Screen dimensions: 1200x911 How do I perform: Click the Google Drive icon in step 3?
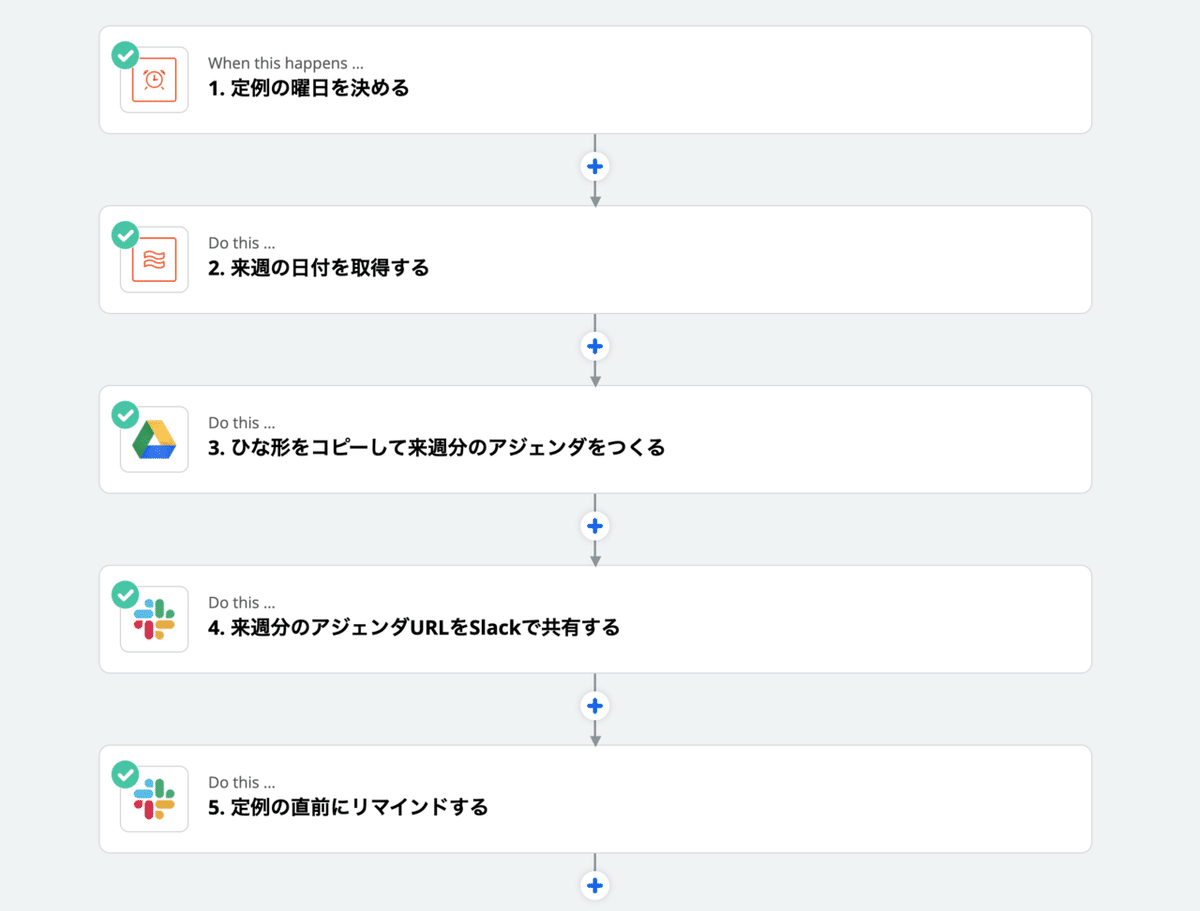coord(155,440)
